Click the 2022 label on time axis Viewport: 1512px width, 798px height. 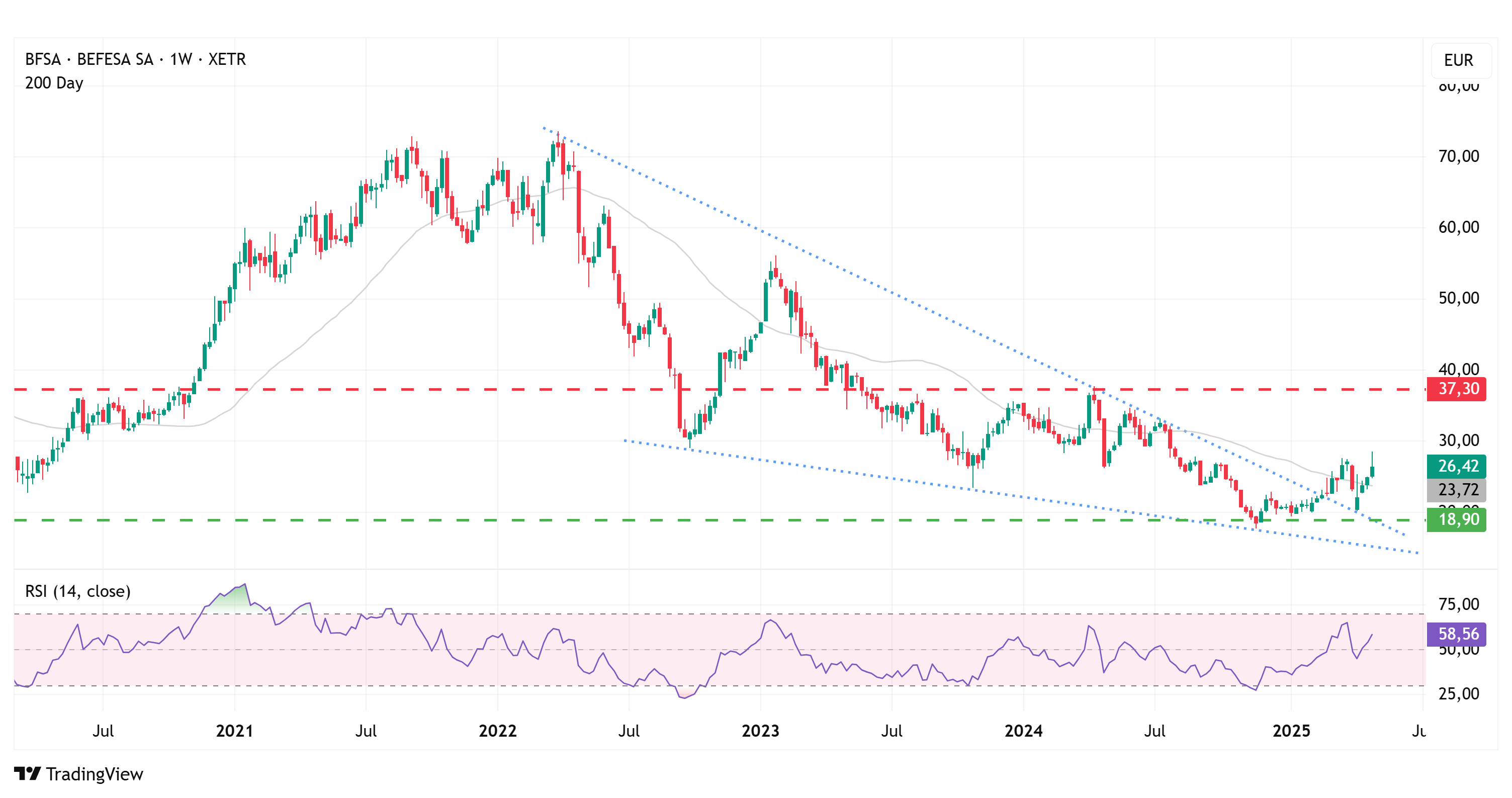[497, 731]
